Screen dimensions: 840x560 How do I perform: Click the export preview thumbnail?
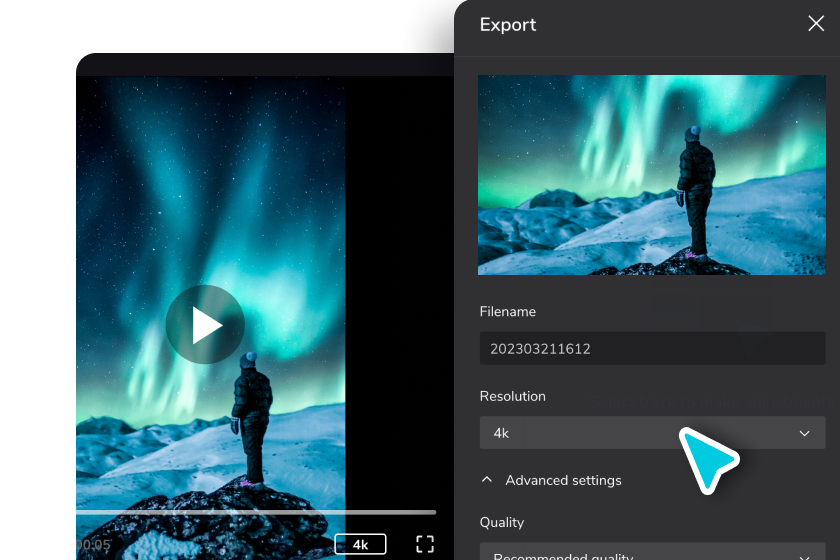pyautogui.click(x=651, y=175)
